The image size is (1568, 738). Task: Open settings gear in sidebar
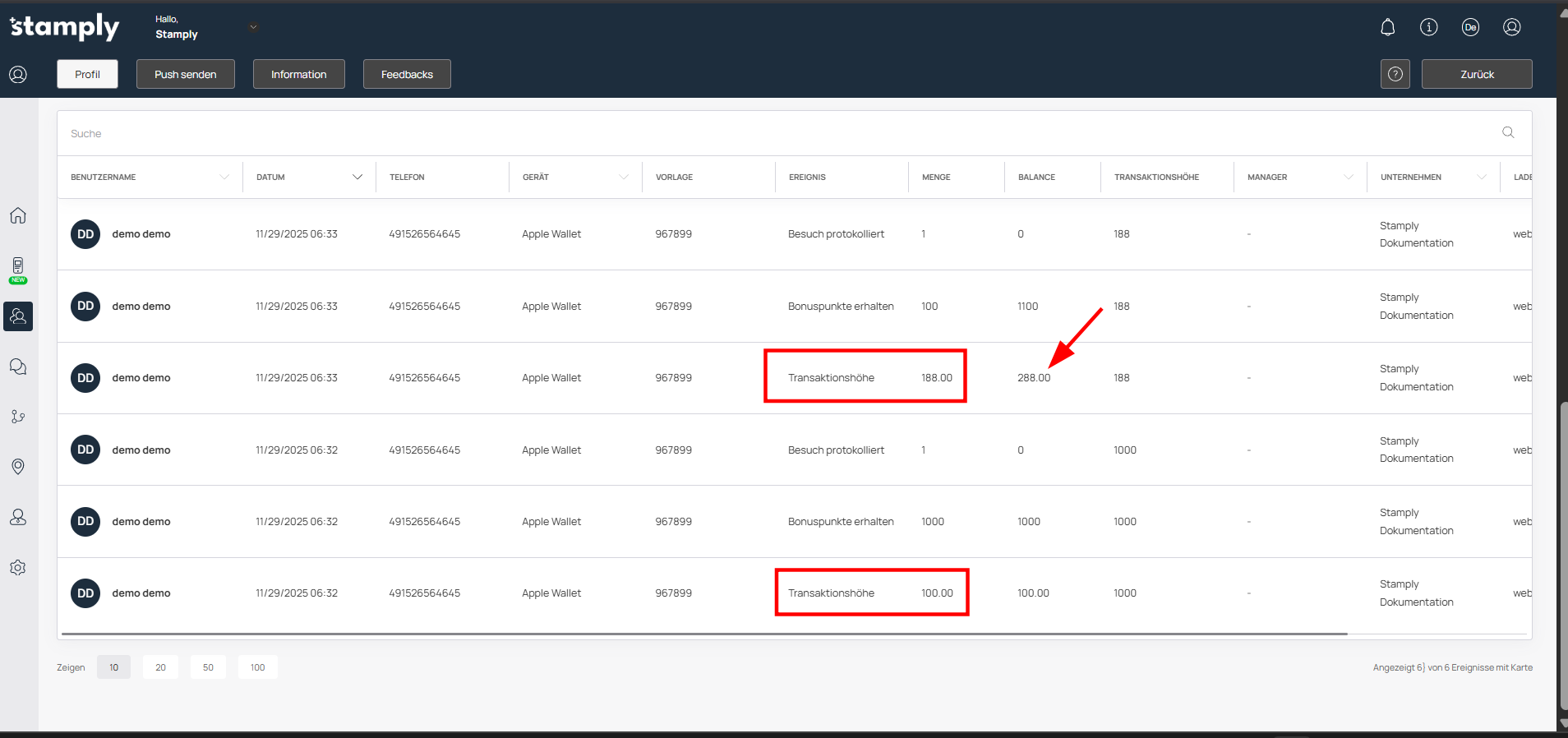18,568
